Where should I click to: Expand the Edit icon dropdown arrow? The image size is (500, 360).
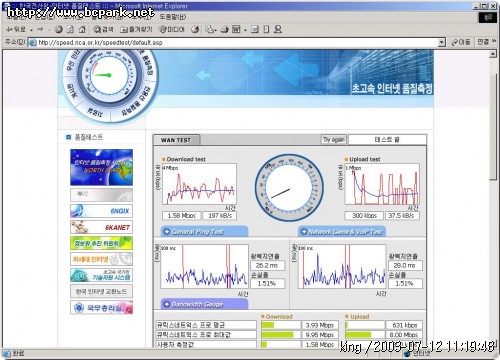click(245, 30)
